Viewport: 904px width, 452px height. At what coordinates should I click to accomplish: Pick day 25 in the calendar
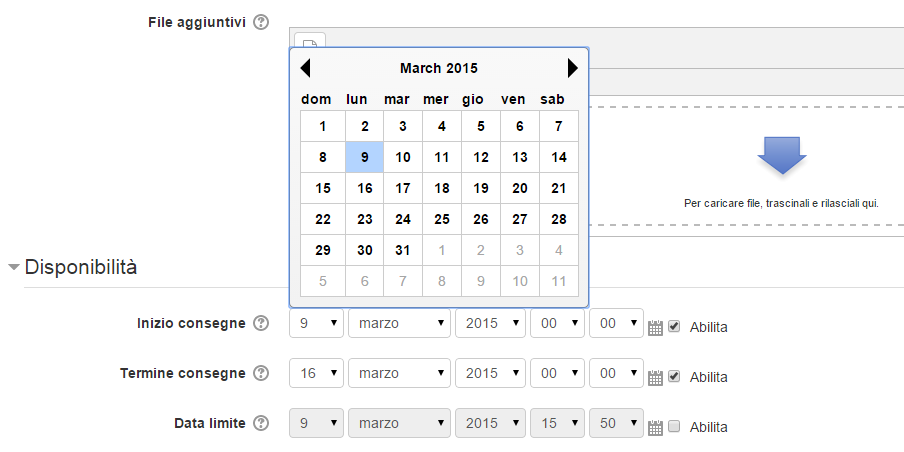pyautogui.click(x=442, y=219)
